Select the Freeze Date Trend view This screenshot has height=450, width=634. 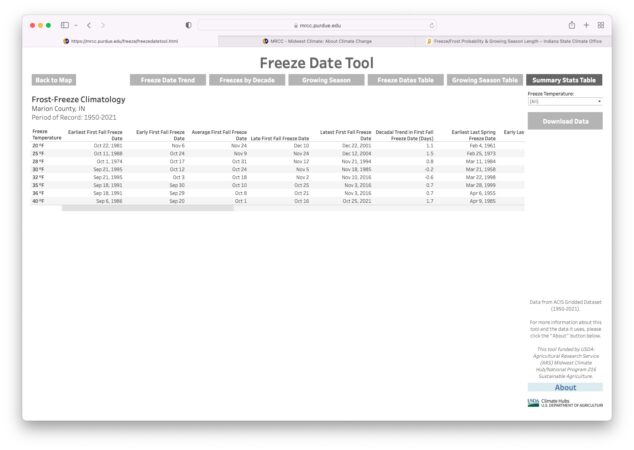(167, 80)
